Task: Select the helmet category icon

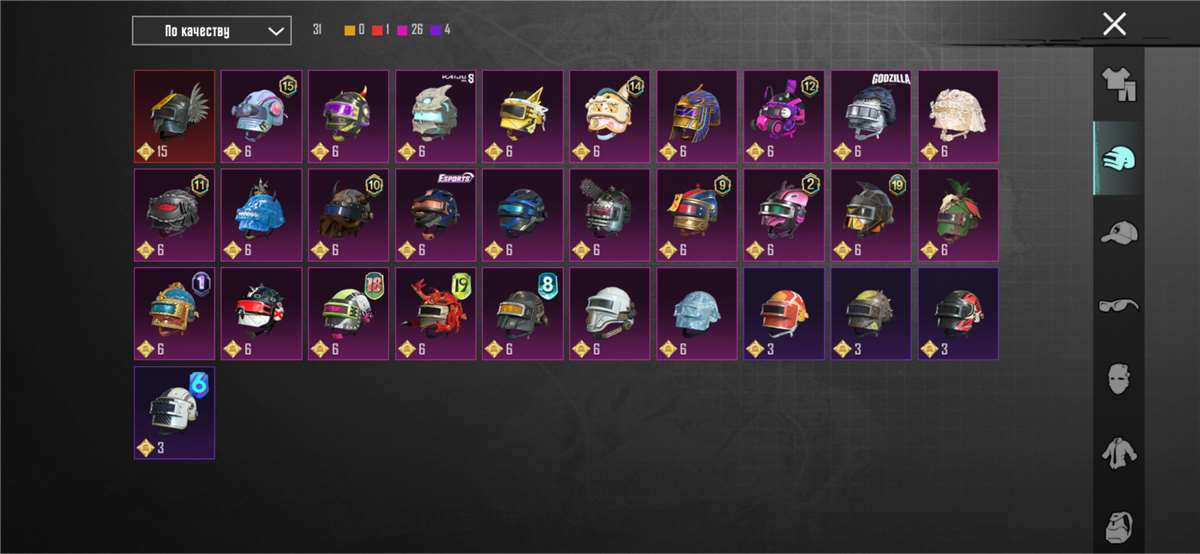Action: pos(1118,158)
